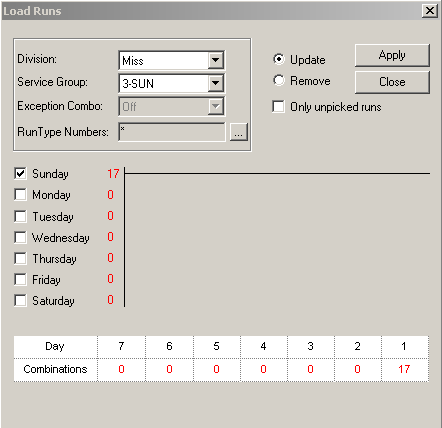Check the Tuesday checkbox
This screenshot has width=442, height=428.
pyautogui.click(x=20, y=216)
